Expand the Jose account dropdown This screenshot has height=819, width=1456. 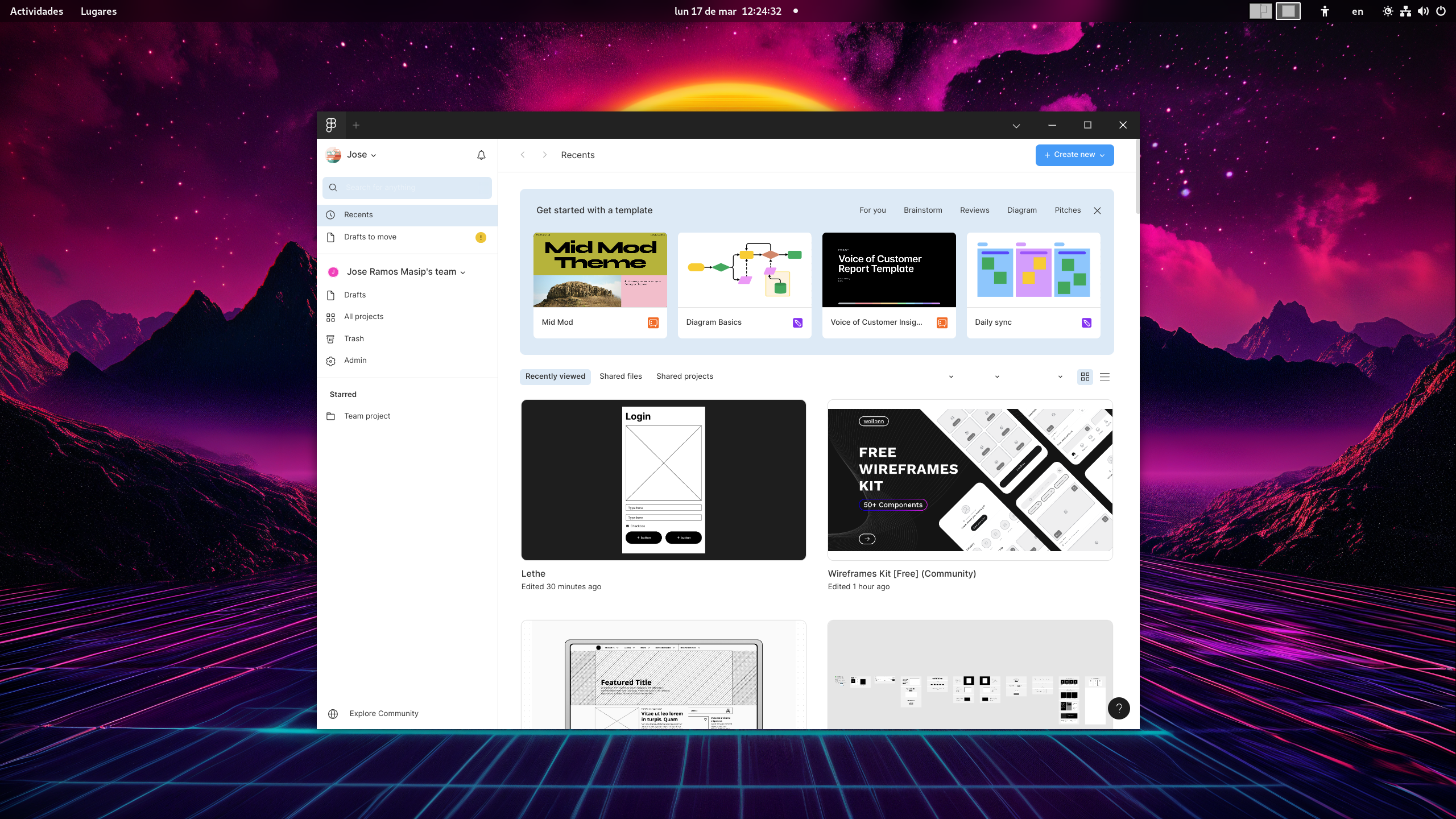(373, 155)
